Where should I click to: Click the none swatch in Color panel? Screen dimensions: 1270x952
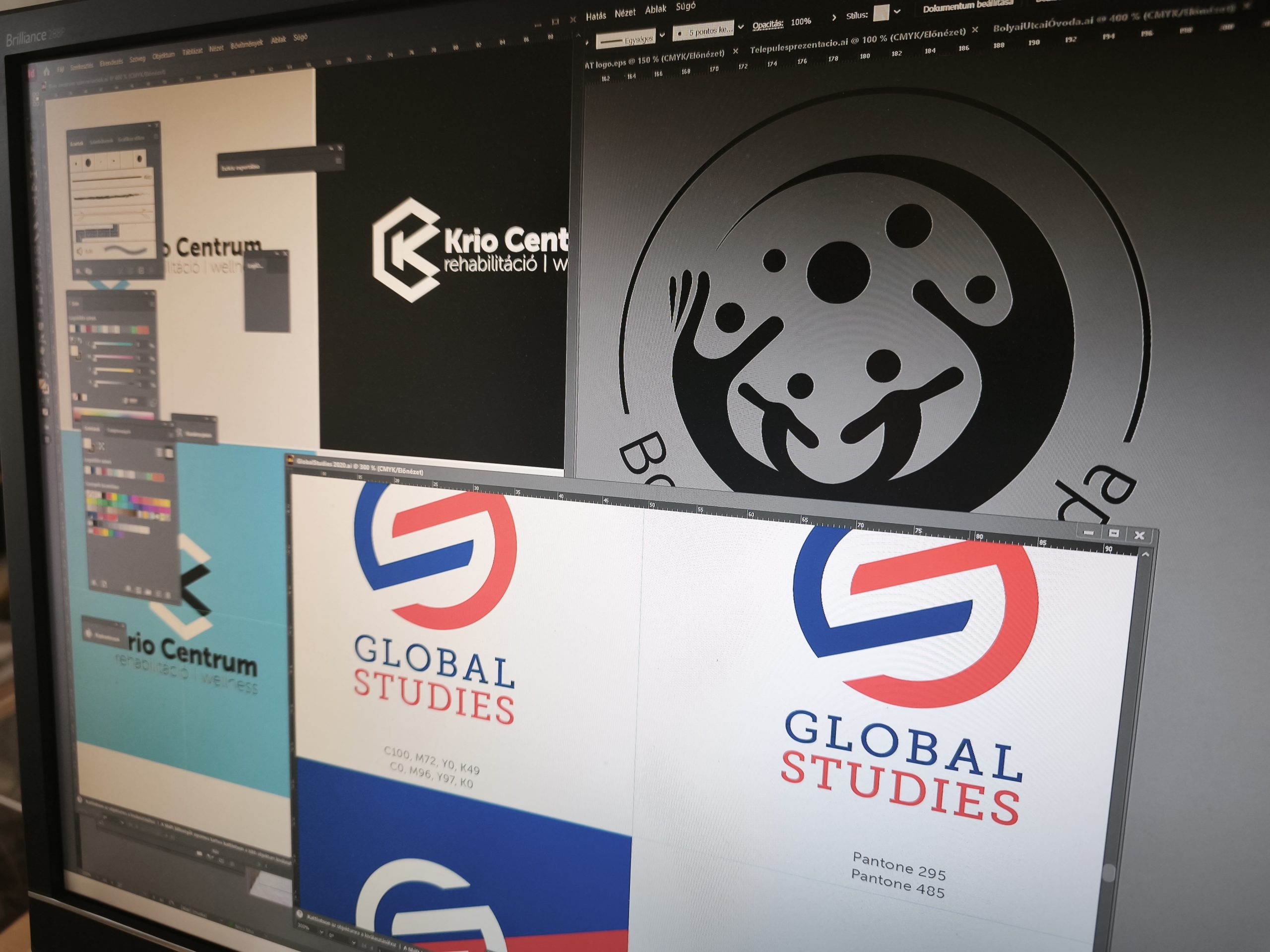coord(75,397)
